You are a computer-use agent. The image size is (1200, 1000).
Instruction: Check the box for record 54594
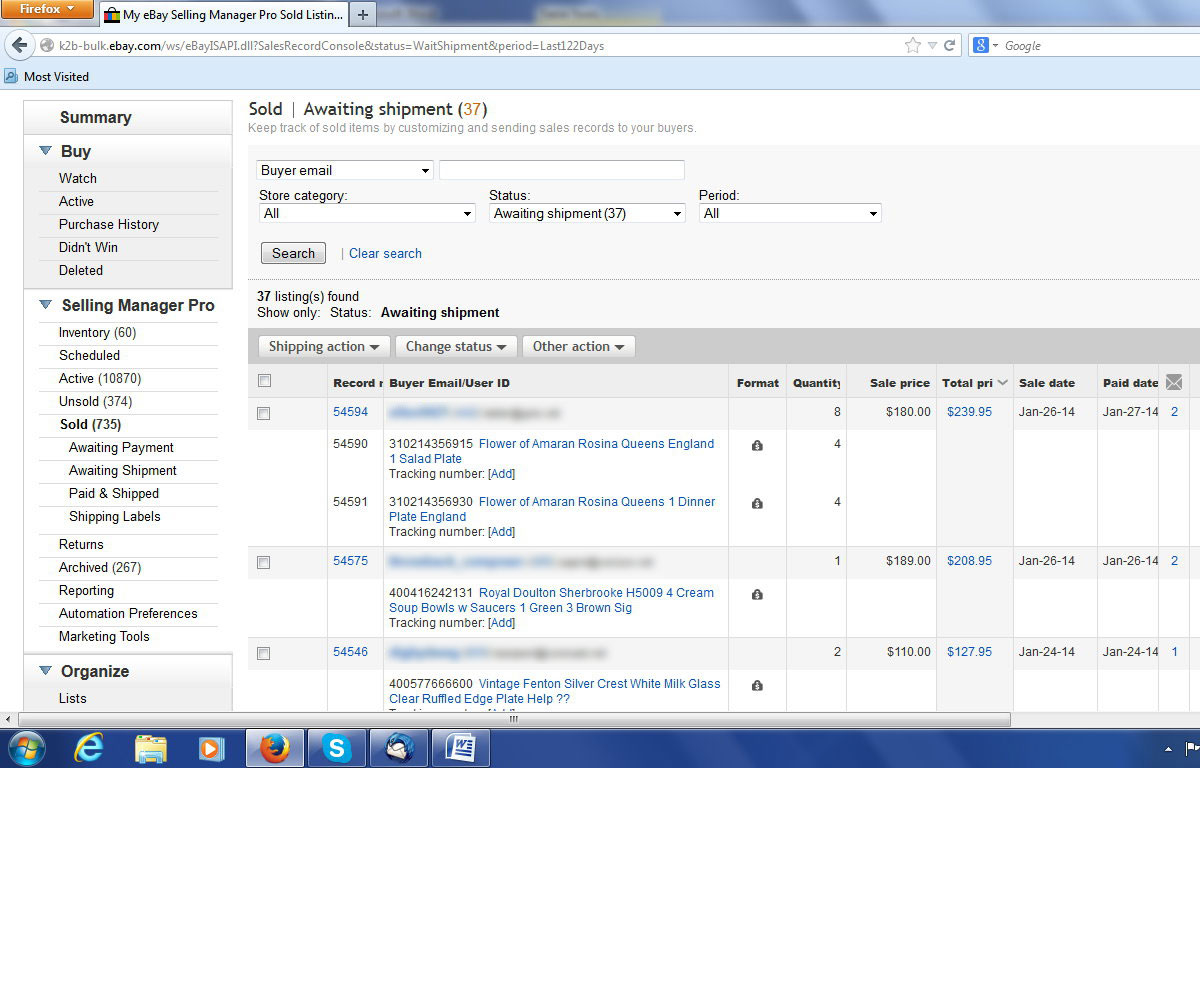(264, 413)
